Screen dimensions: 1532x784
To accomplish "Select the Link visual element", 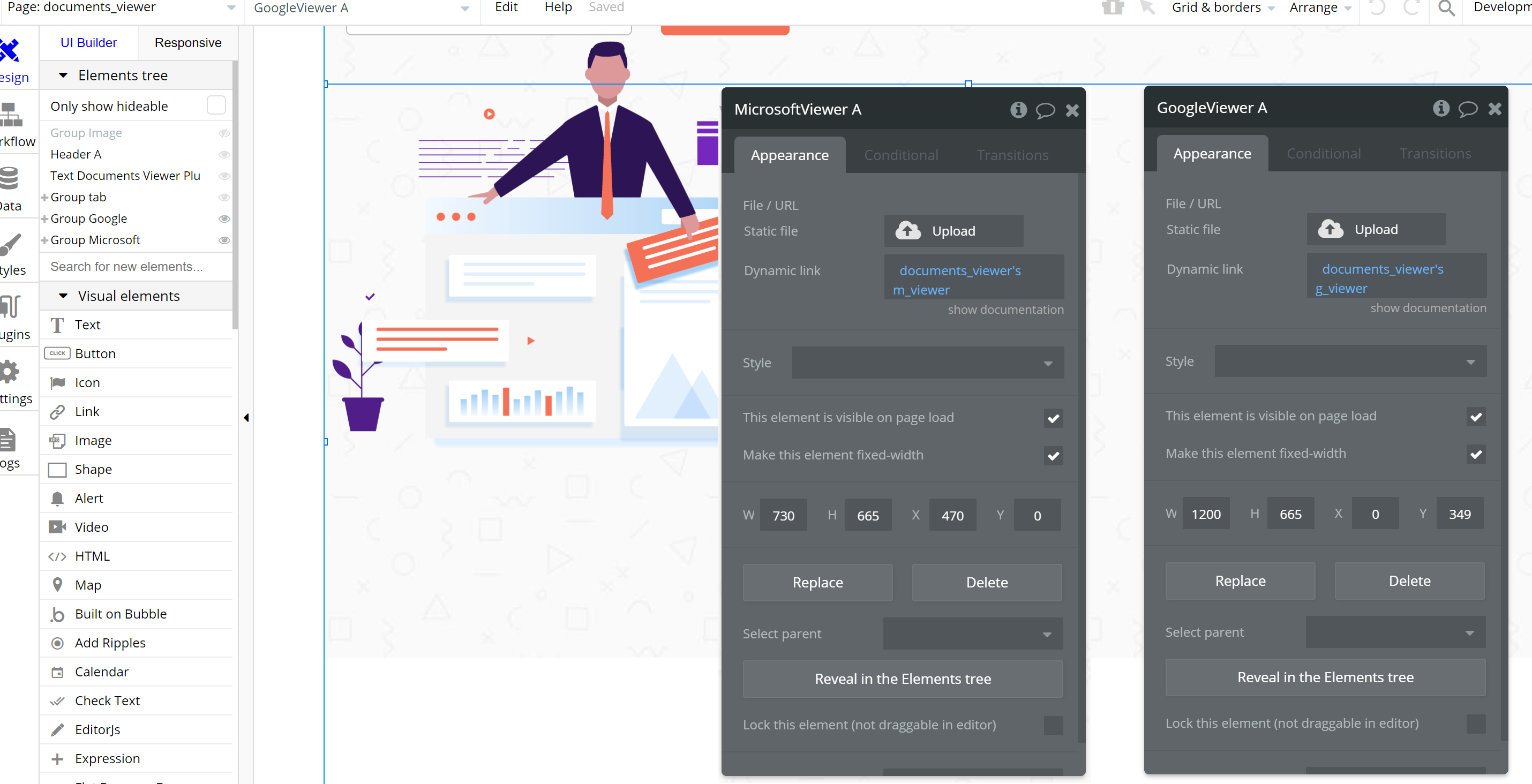I will coord(137,411).
